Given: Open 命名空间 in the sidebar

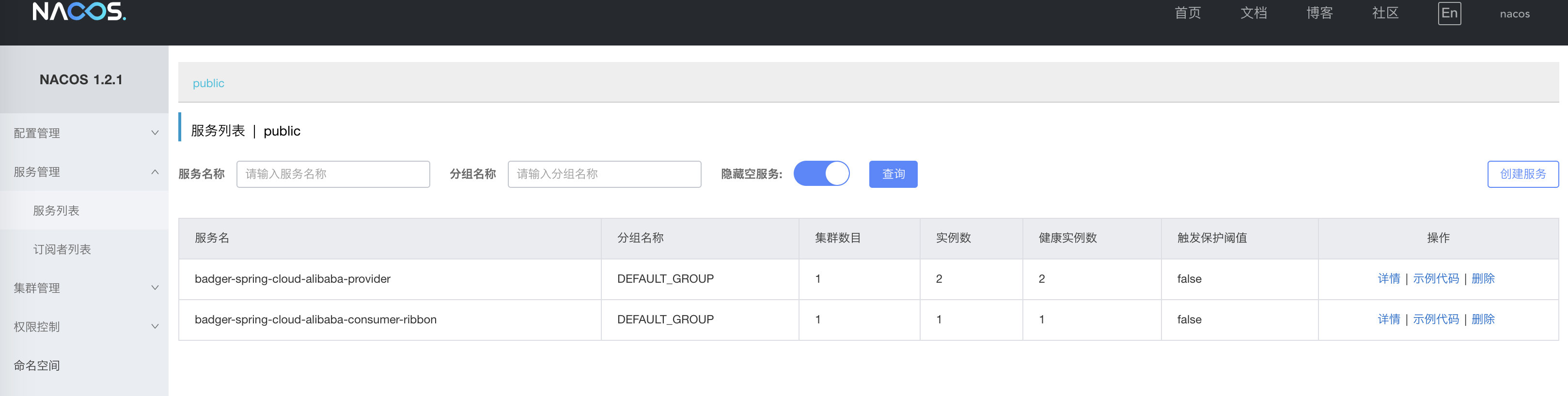Looking at the screenshot, I should tap(36, 366).
